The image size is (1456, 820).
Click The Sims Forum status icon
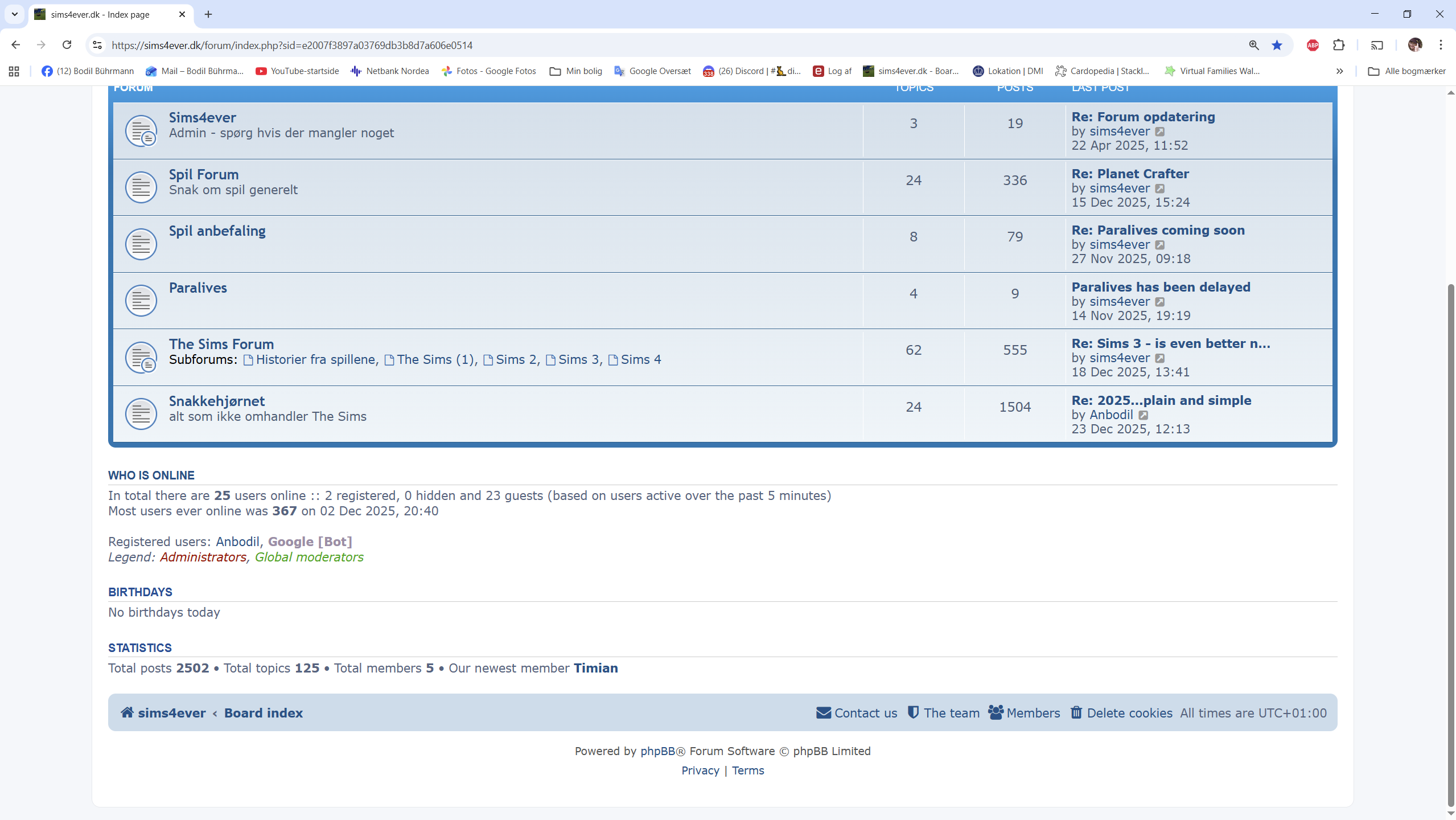pyautogui.click(x=141, y=357)
